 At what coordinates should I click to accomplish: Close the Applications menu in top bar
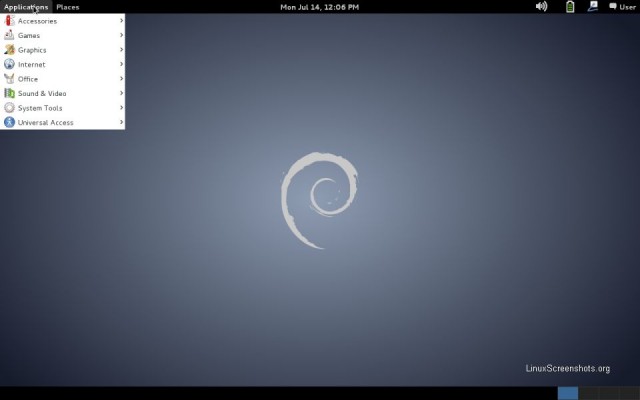coord(26,7)
